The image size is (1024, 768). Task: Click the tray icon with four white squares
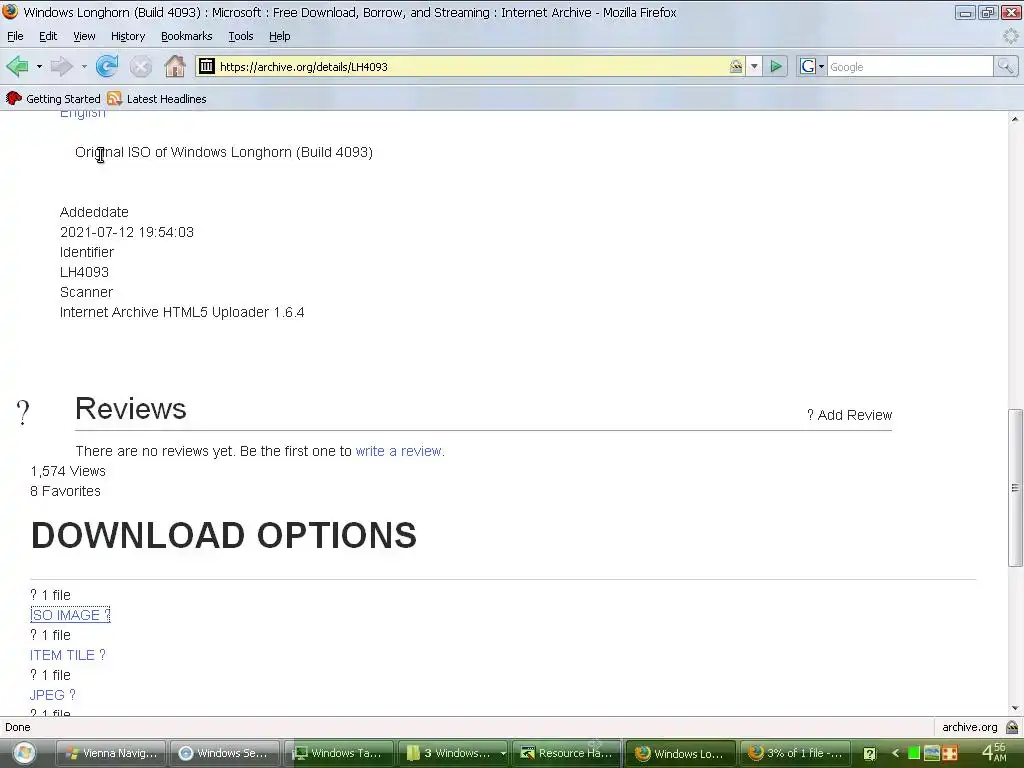pyautogui.click(x=950, y=753)
